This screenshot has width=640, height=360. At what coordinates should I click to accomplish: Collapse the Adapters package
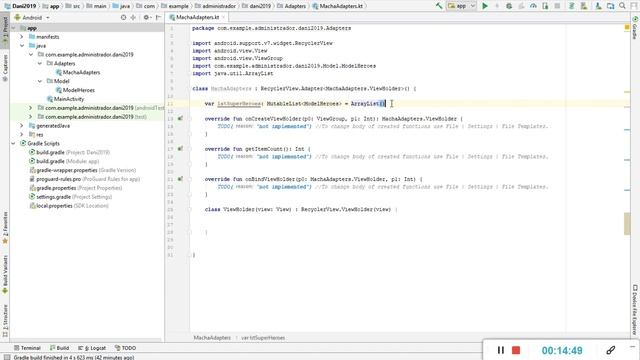[x=40, y=63]
